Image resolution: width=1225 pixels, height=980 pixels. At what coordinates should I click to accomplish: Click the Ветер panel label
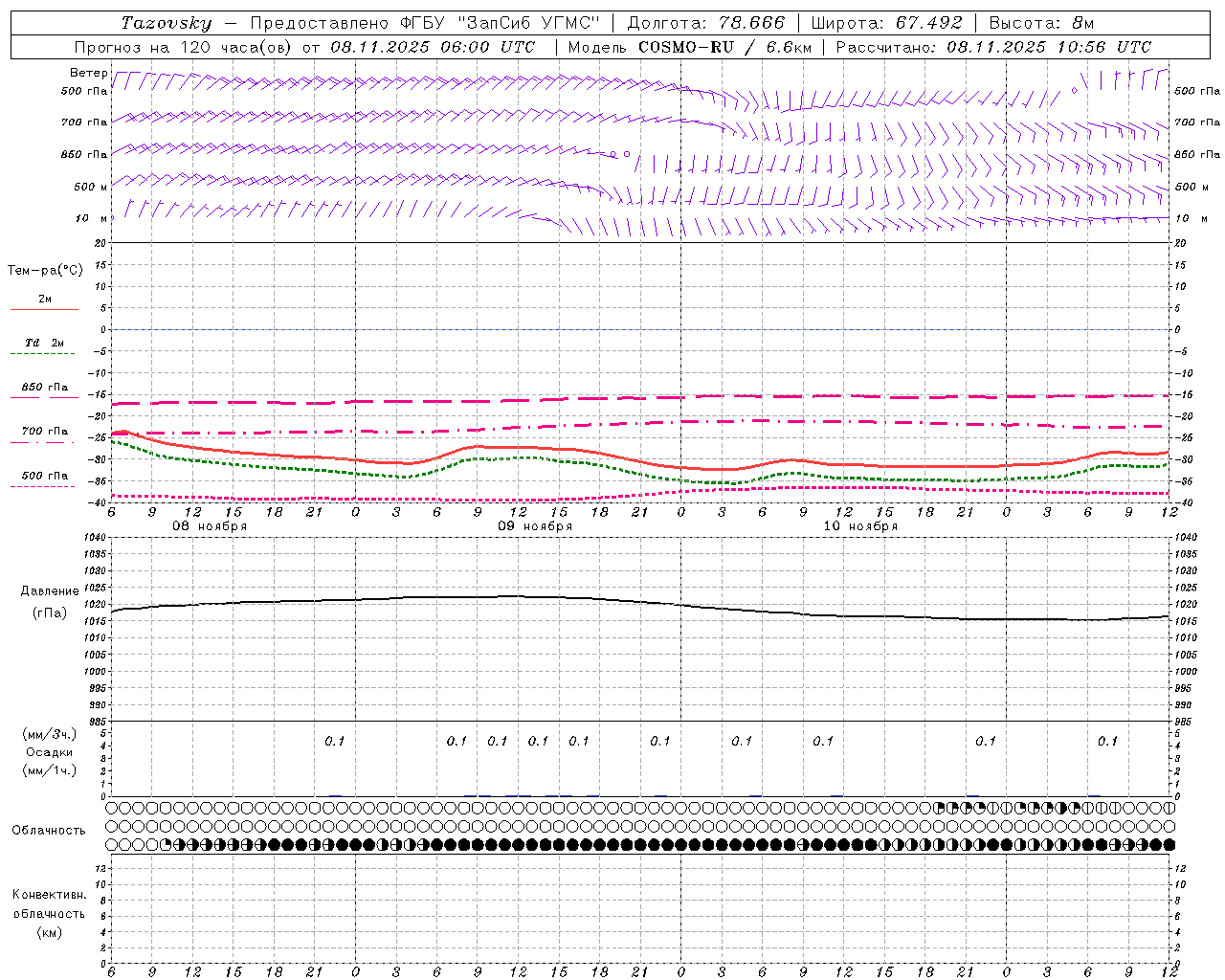click(88, 73)
